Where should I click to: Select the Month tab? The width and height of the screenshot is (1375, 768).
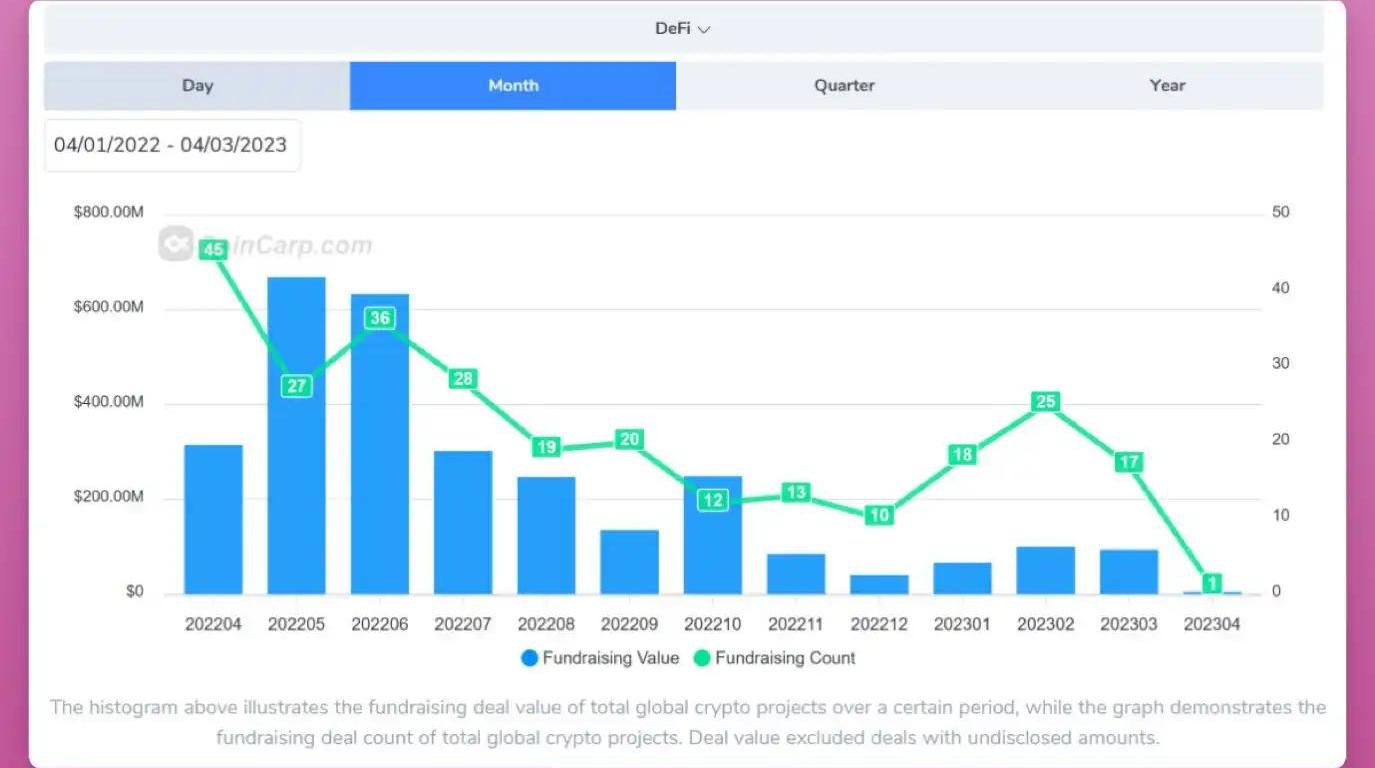[x=513, y=86]
